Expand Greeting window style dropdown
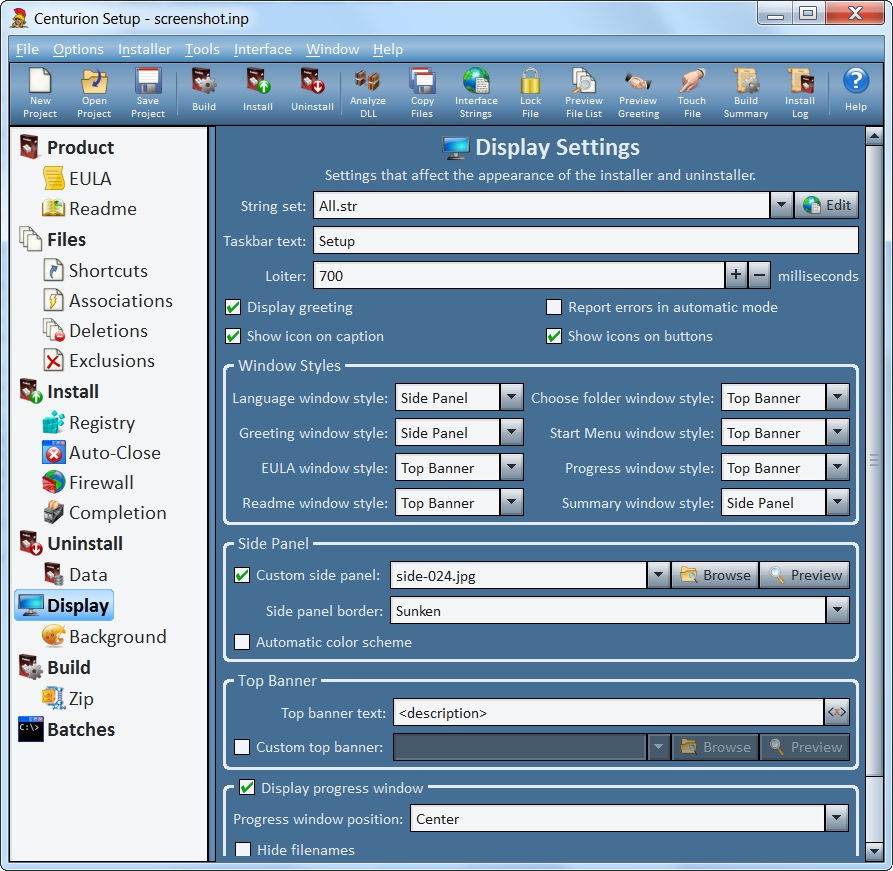Image resolution: width=893 pixels, height=871 pixels. click(x=511, y=432)
